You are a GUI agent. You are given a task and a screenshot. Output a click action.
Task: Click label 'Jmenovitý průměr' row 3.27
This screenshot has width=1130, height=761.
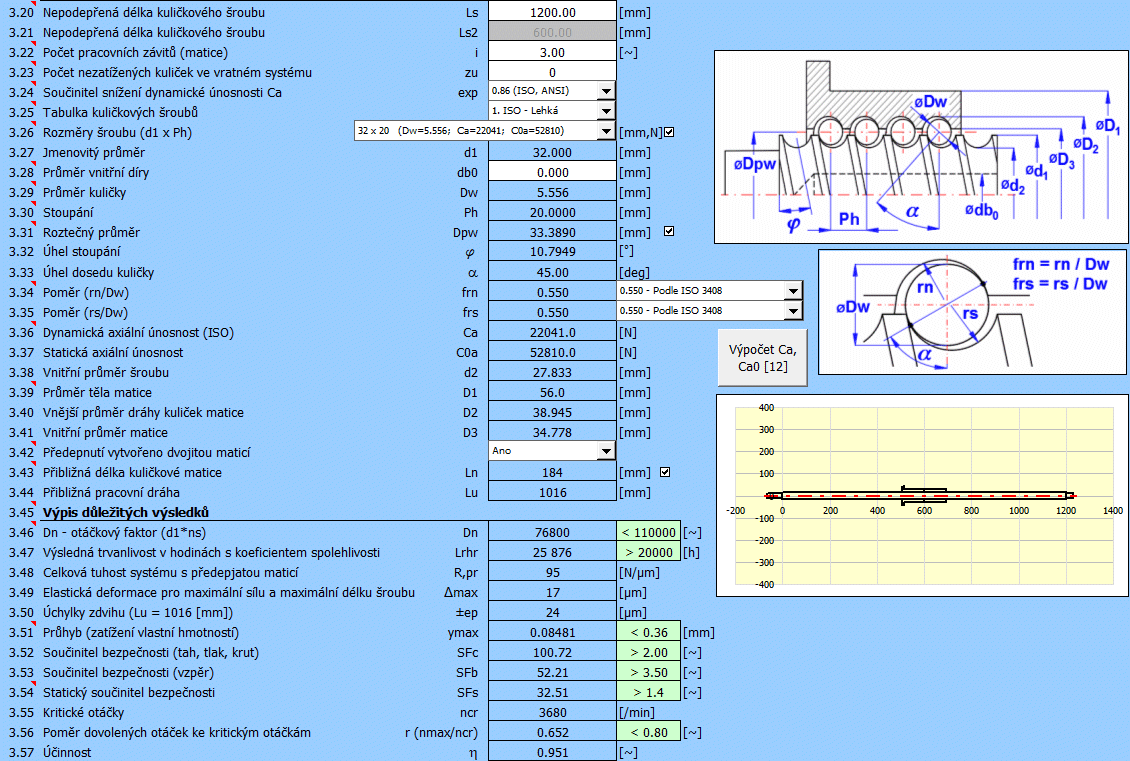tap(94, 152)
